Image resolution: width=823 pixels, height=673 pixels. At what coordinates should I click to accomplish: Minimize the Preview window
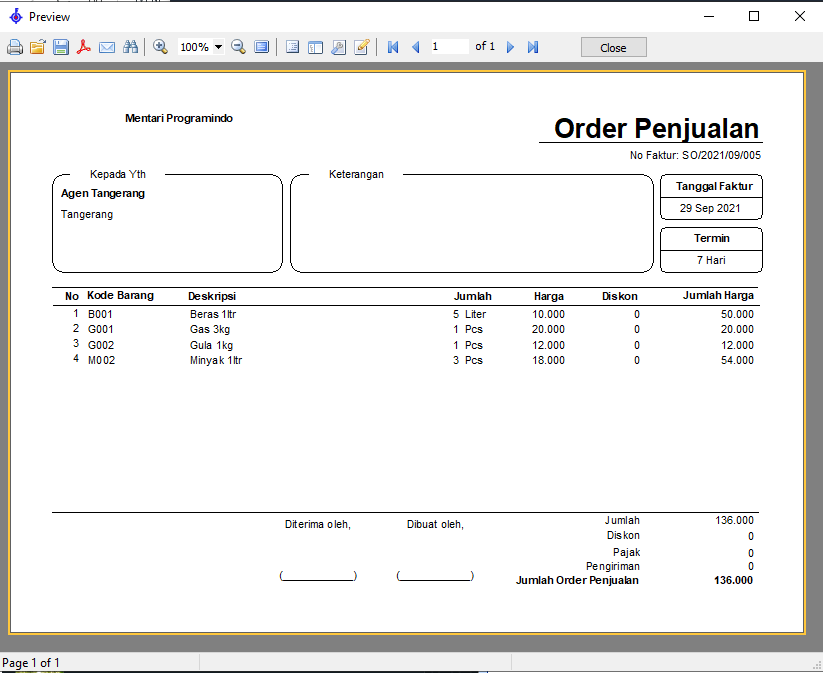pyautogui.click(x=709, y=16)
